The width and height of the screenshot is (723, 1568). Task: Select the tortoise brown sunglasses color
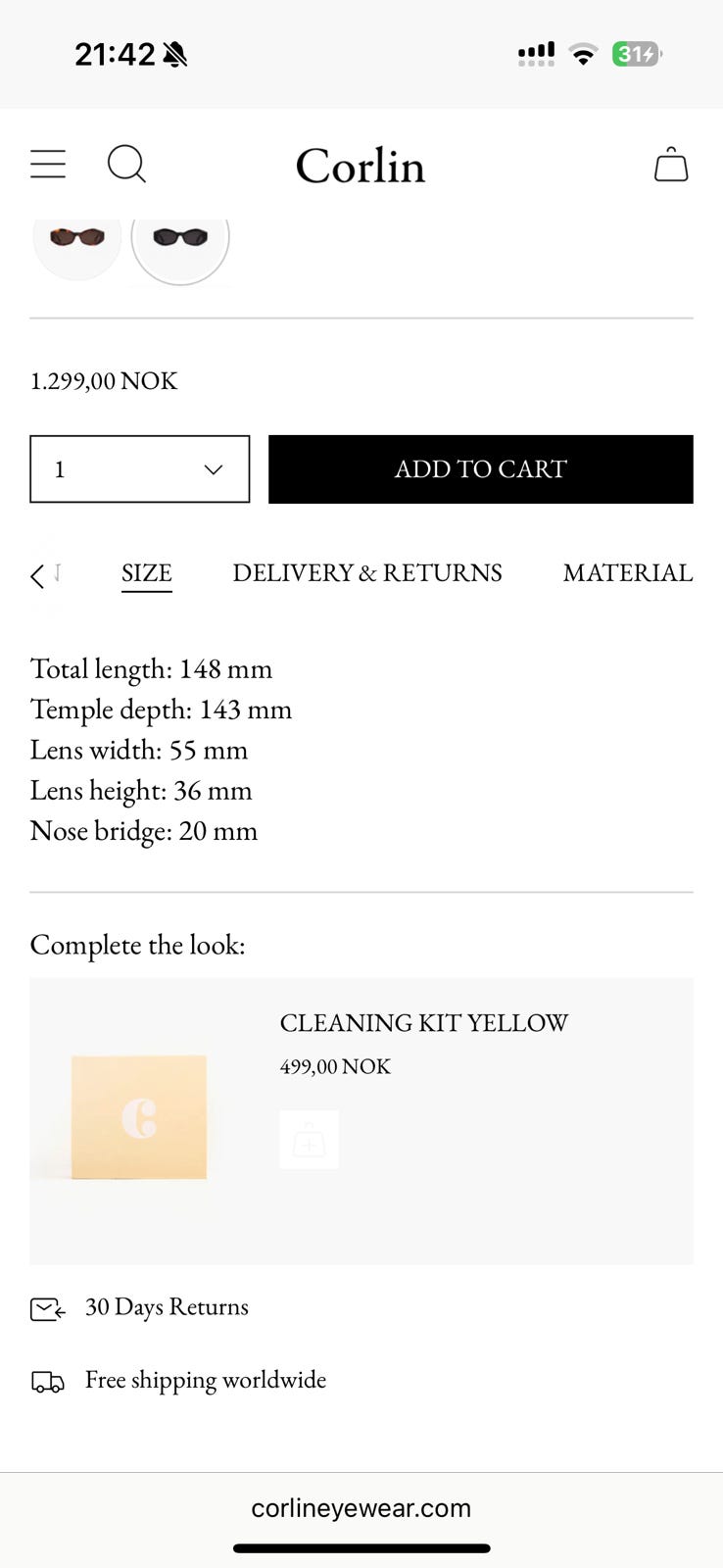tap(77, 237)
